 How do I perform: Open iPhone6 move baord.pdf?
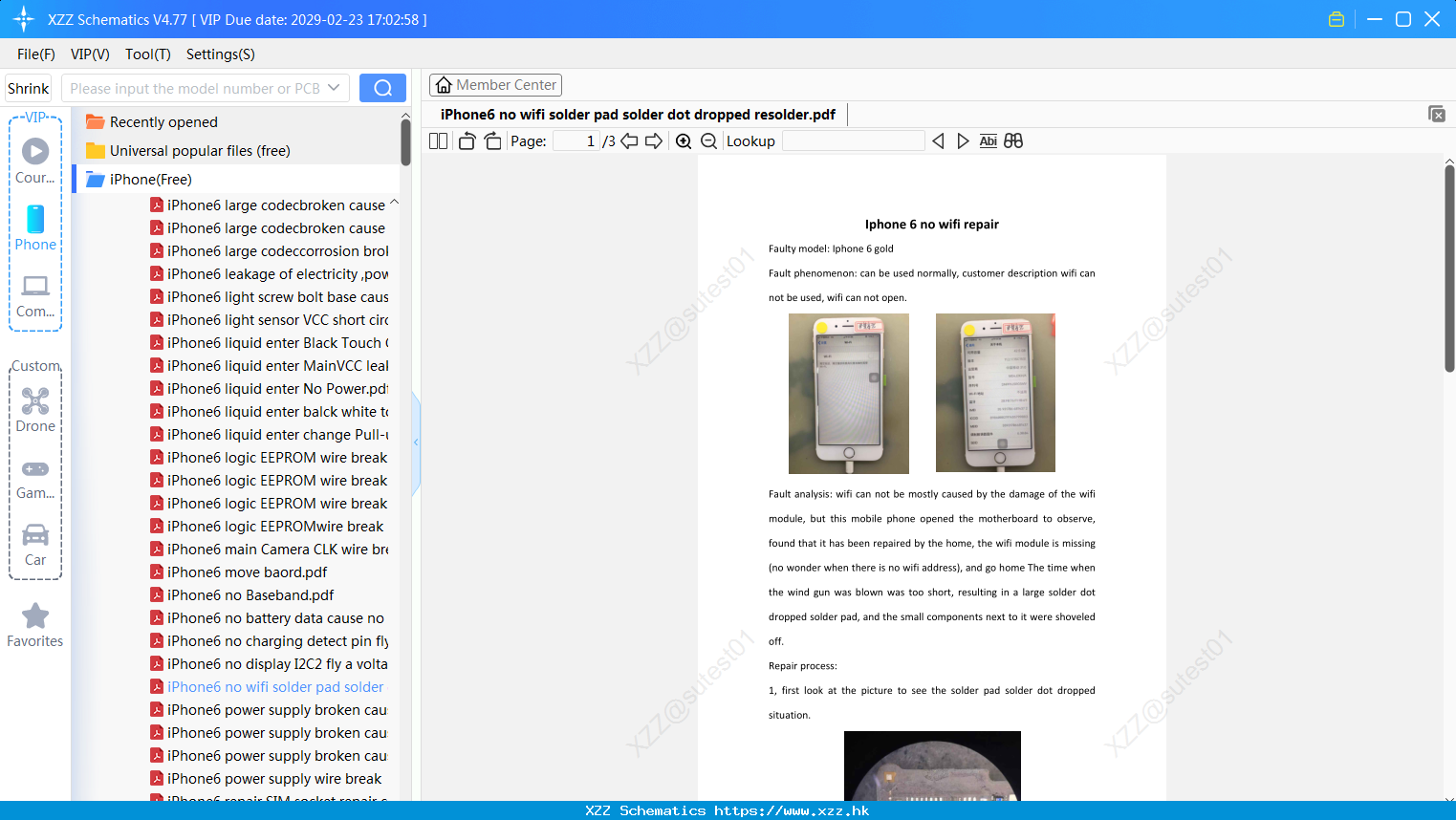239,572
